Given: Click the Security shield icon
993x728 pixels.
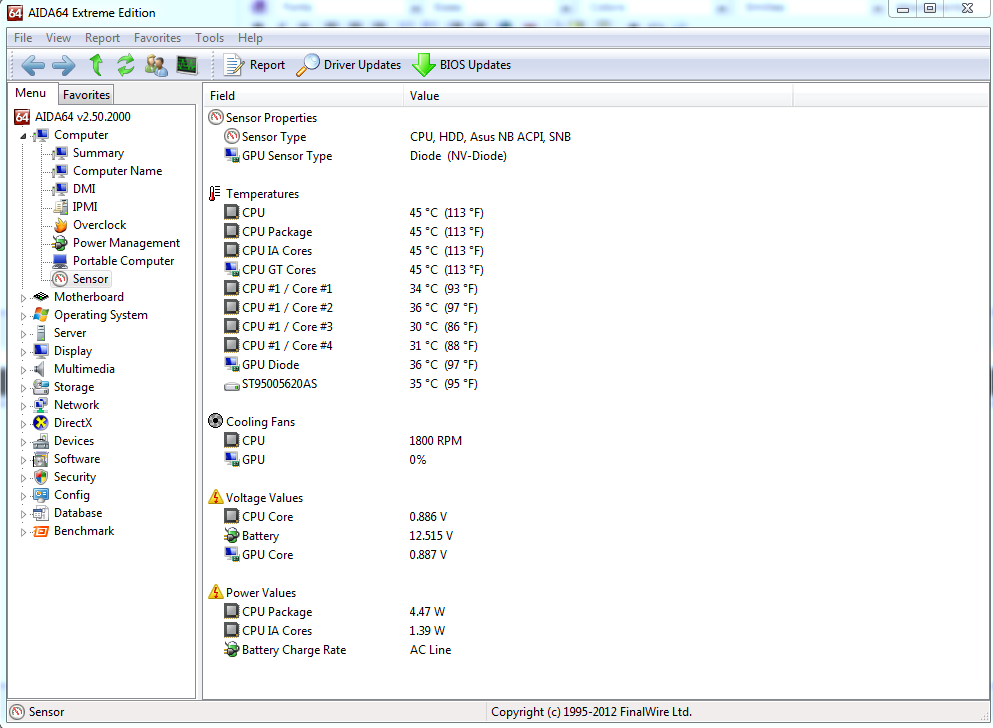Looking at the screenshot, I should 41,477.
